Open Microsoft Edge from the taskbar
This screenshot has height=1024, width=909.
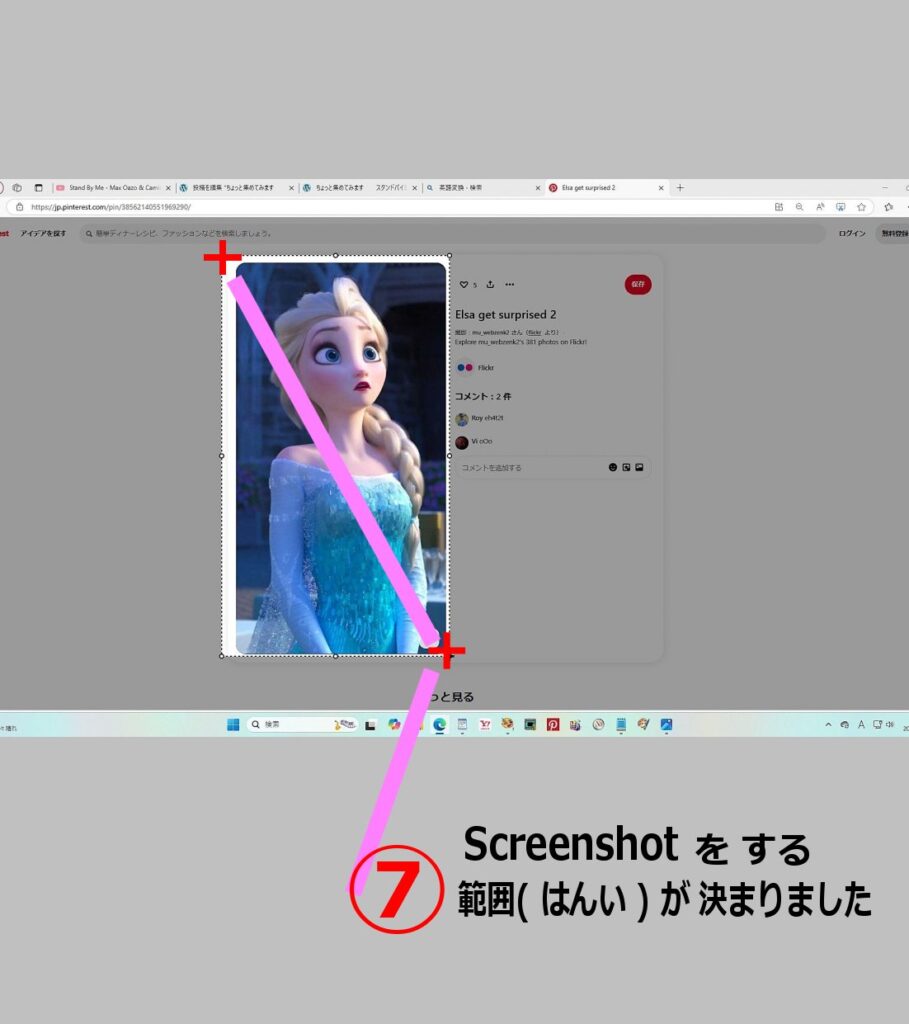(x=439, y=724)
